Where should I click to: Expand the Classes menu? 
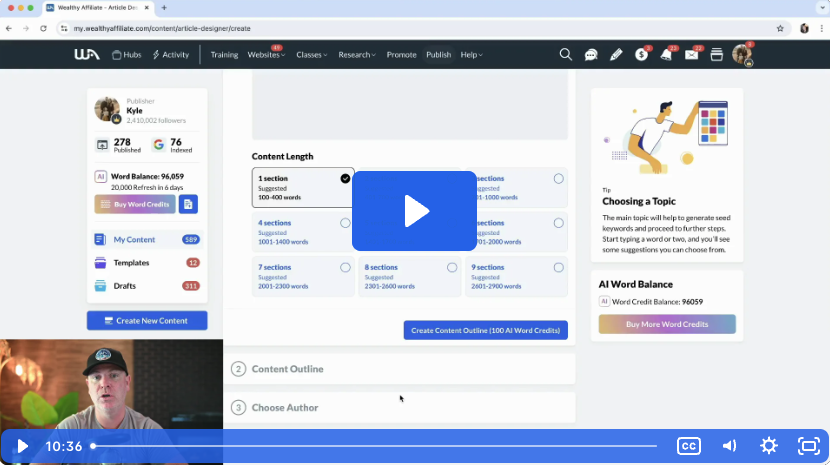[x=311, y=55]
